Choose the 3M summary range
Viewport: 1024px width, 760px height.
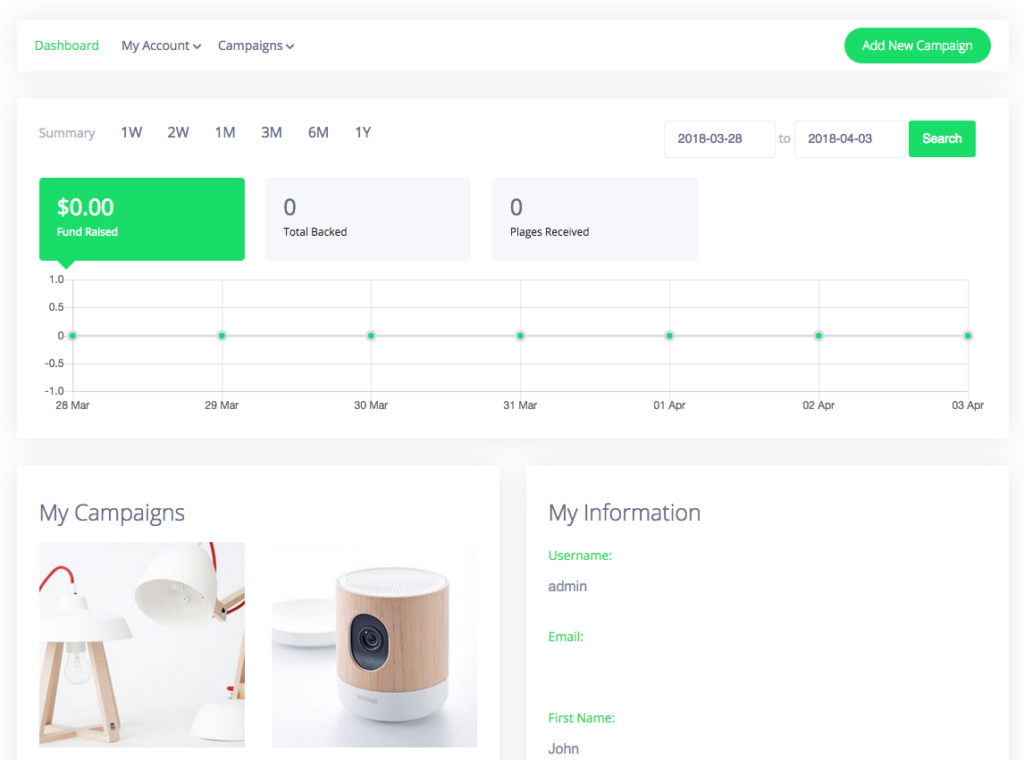point(271,132)
